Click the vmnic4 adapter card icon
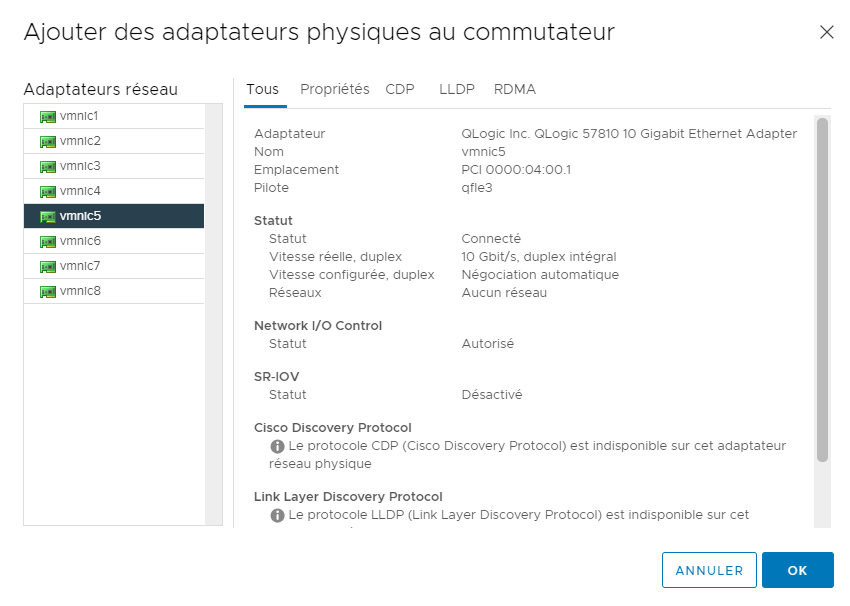 pyautogui.click(x=48, y=192)
